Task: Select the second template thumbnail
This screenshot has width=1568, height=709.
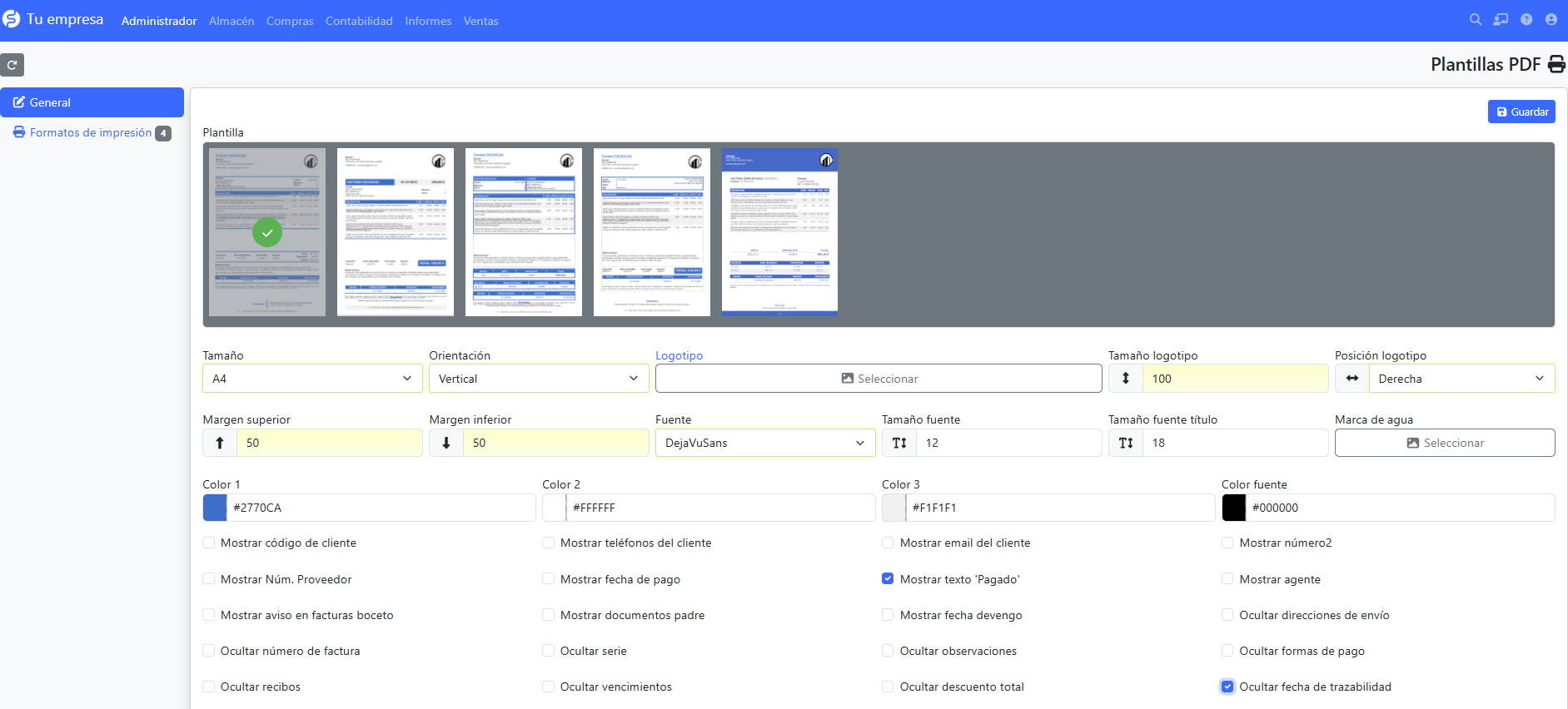Action: (396, 232)
